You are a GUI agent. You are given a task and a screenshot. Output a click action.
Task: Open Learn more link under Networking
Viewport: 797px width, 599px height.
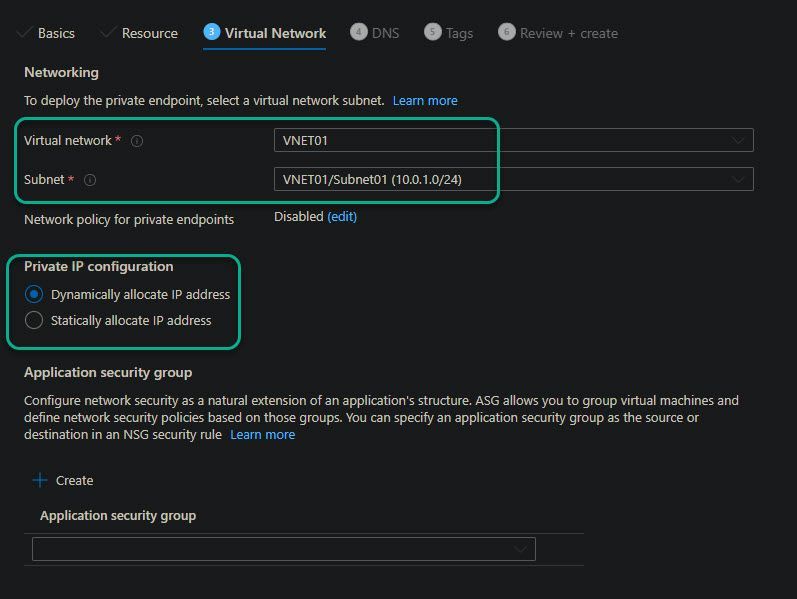coord(425,100)
